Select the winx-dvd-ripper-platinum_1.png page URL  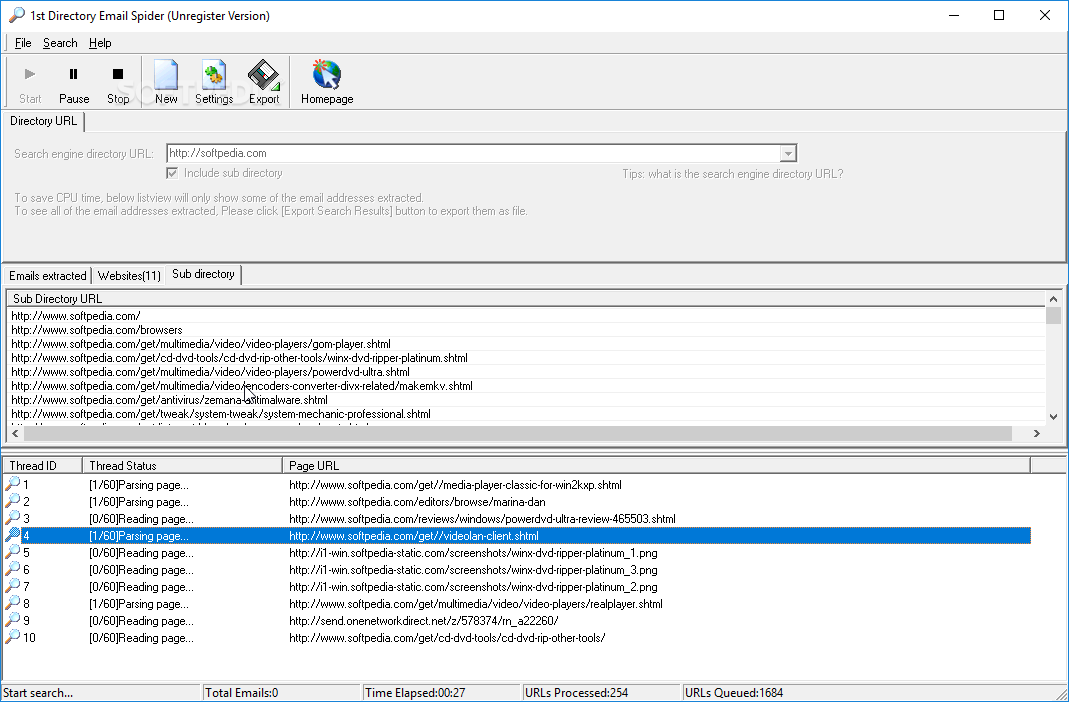(473, 553)
